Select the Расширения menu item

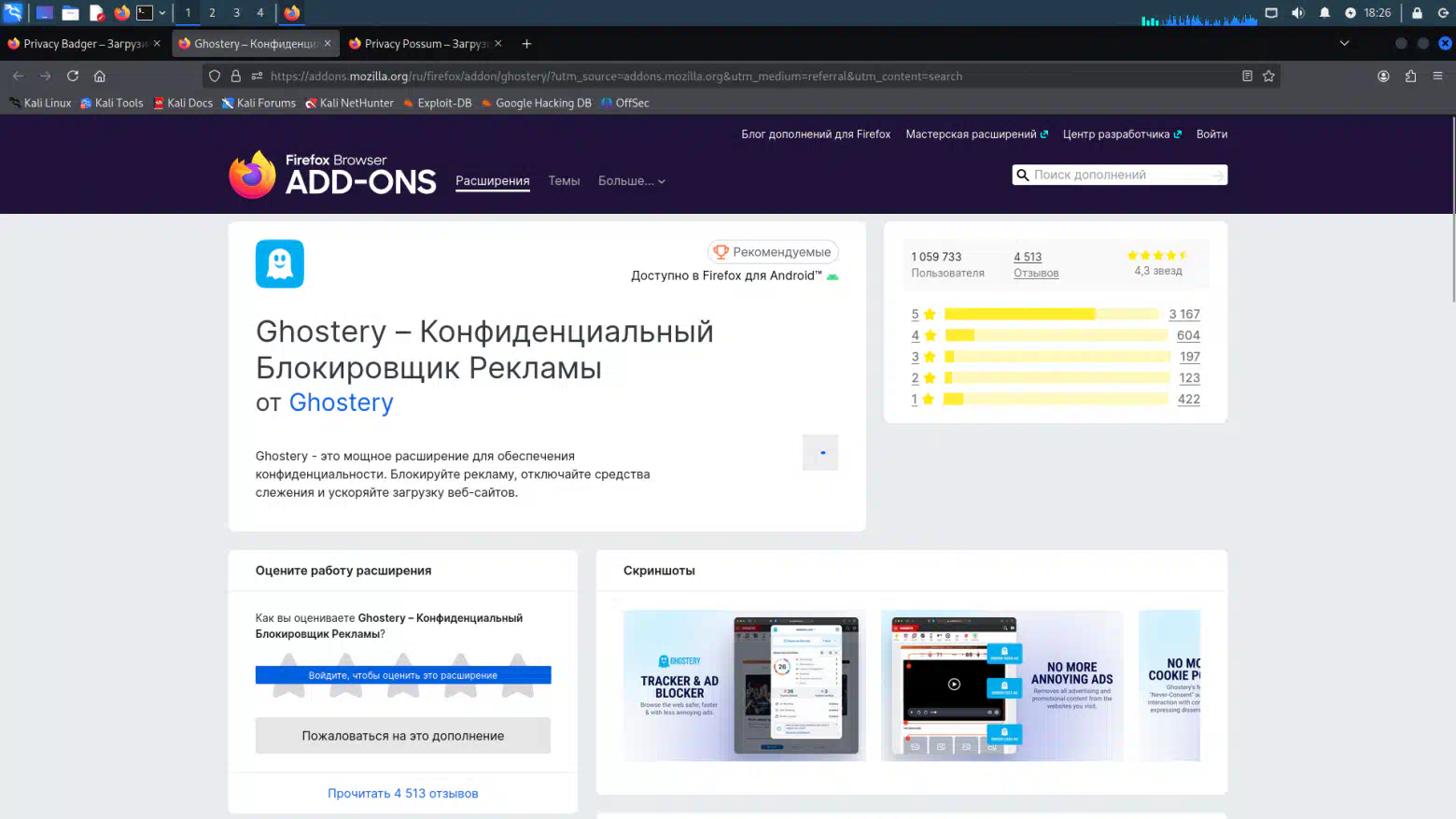[x=493, y=181]
